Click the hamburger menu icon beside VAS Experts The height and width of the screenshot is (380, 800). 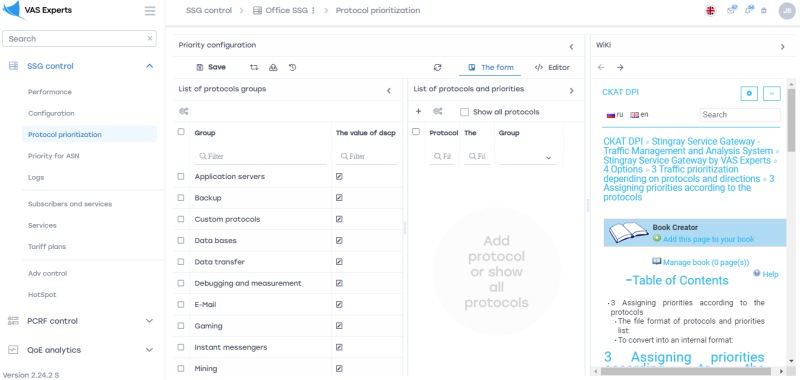click(149, 11)
